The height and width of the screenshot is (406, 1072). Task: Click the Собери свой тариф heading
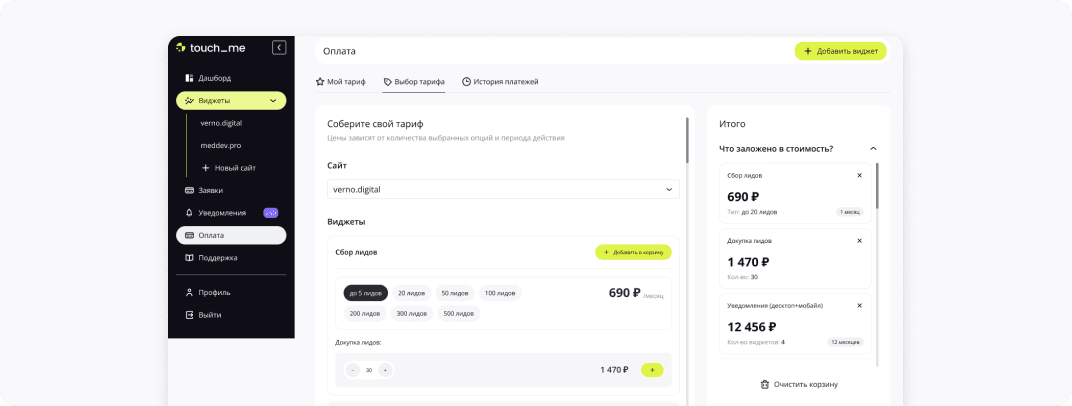pos(375,124)
